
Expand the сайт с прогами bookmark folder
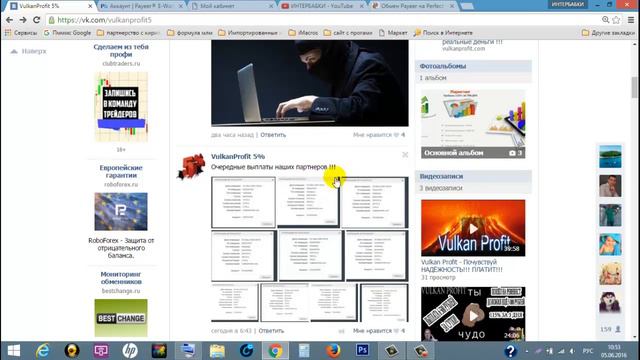click(x=348, y=33)
